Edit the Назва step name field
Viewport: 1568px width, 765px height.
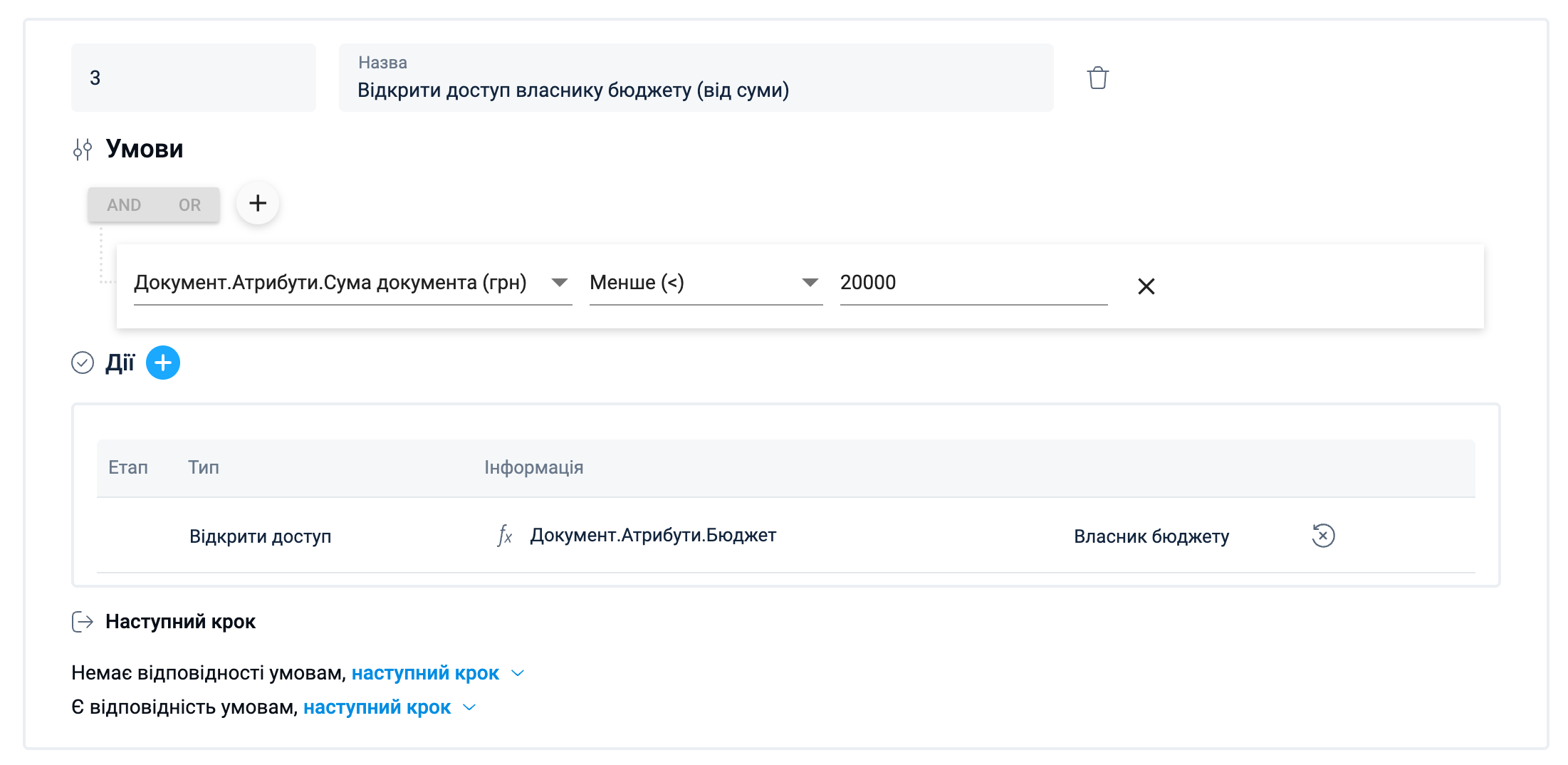tap(695, 90)
